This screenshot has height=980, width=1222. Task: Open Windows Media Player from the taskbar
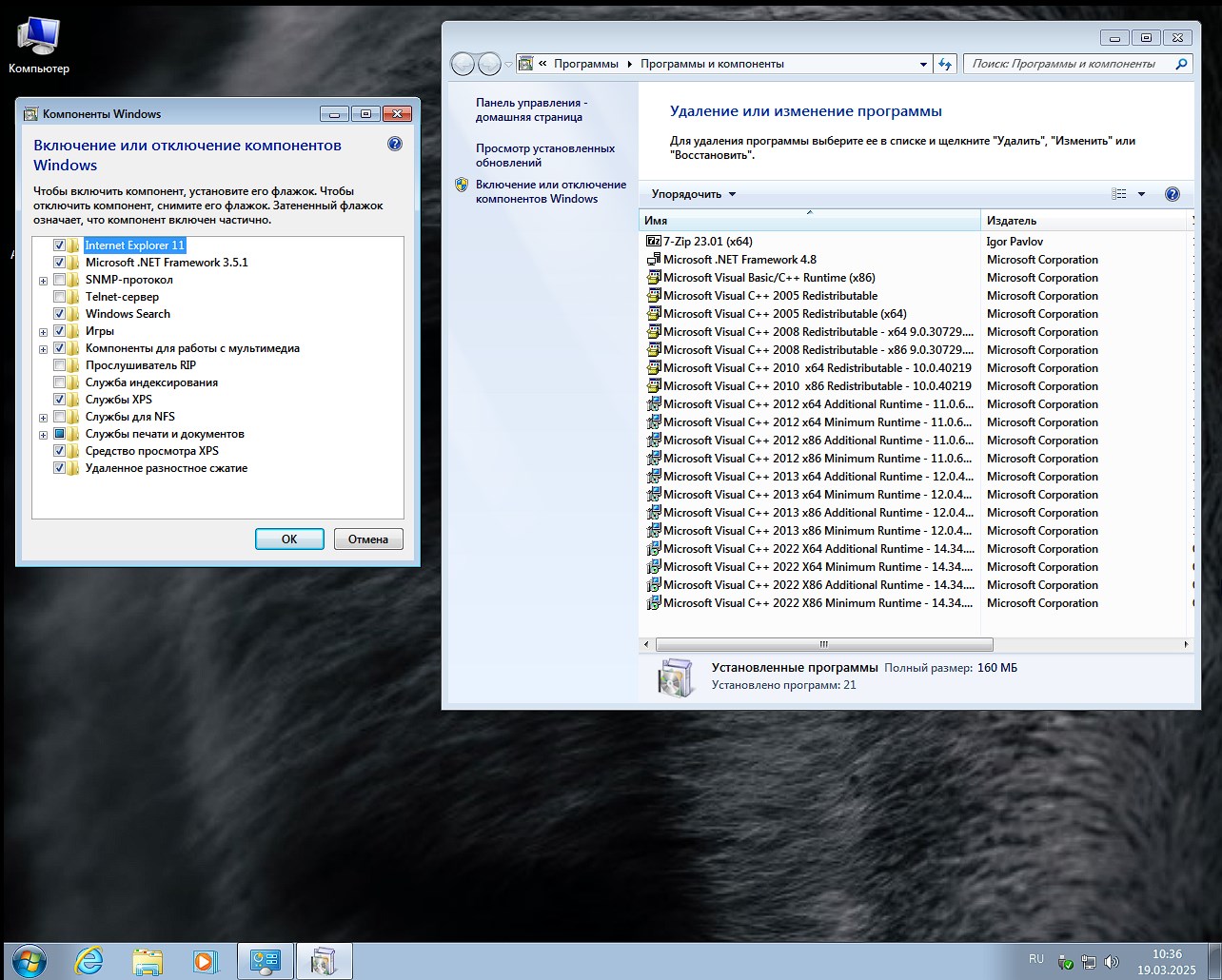205,961
